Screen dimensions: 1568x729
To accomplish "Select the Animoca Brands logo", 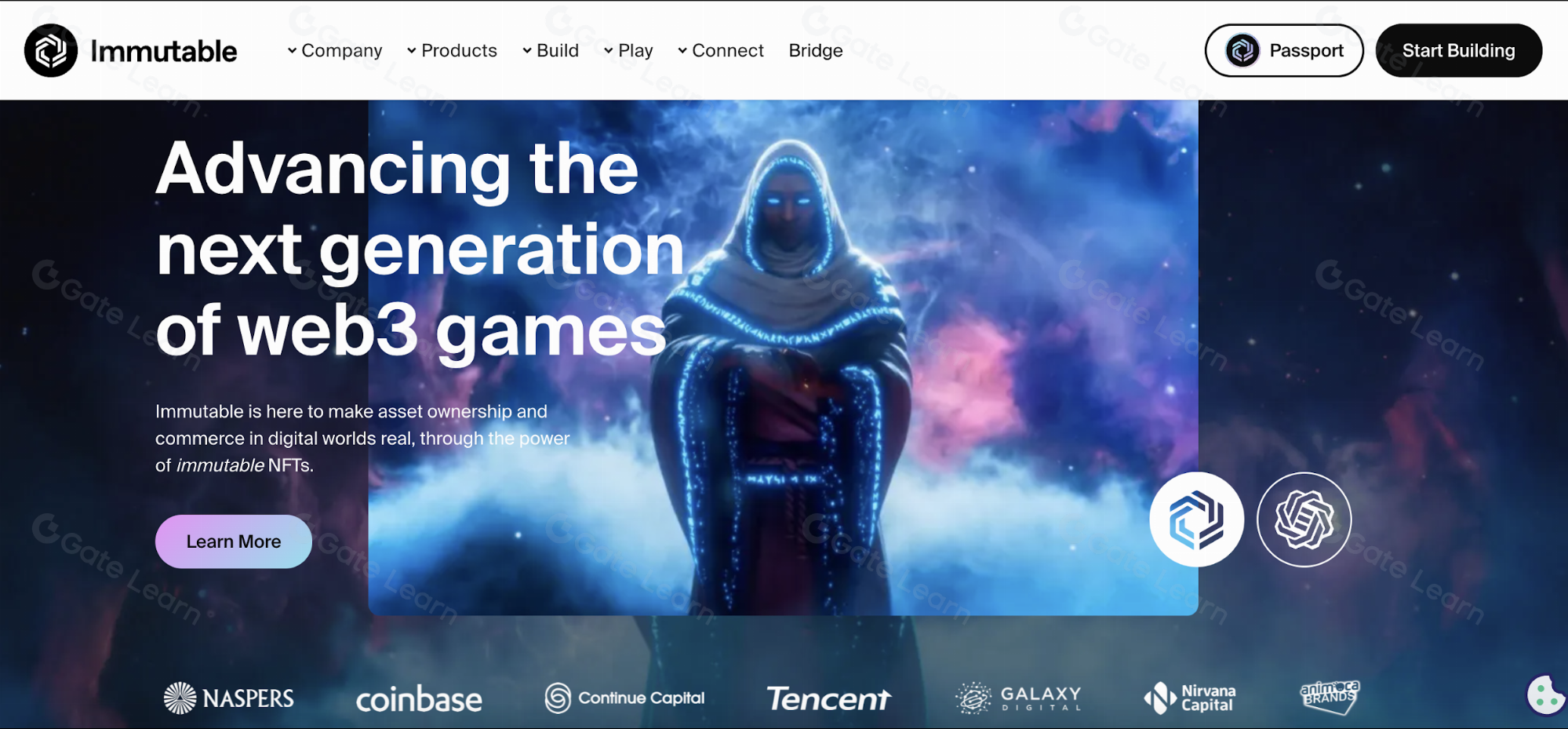I will pyautogui.click(x=1330, y=697).
